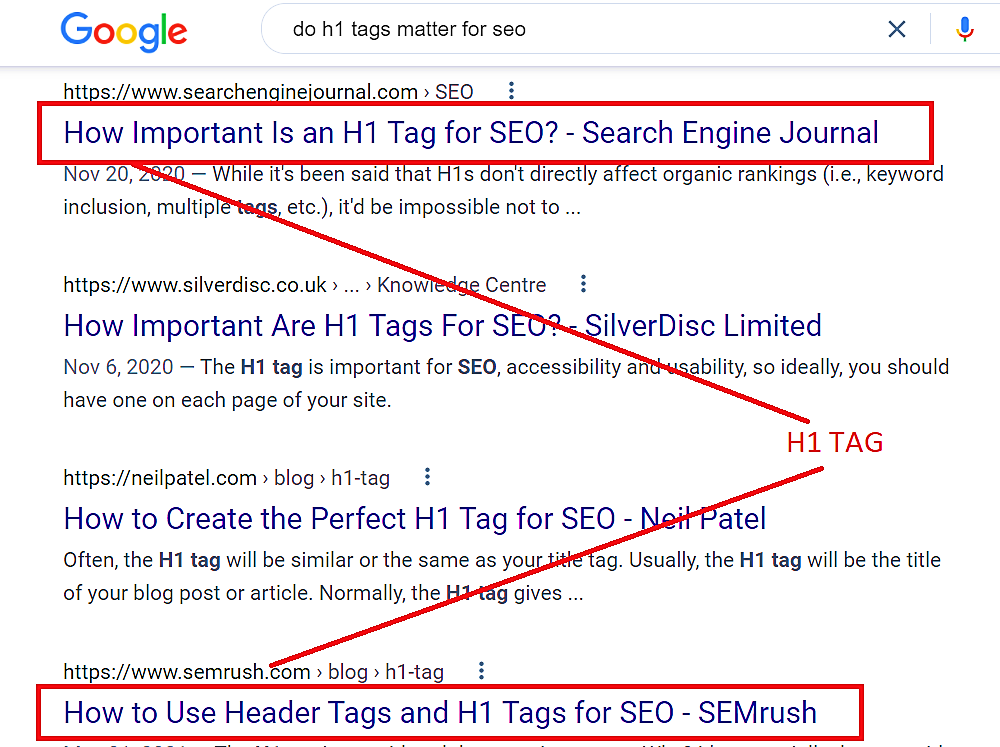Open three-dot menu for neilpatel result

(427, 477)
